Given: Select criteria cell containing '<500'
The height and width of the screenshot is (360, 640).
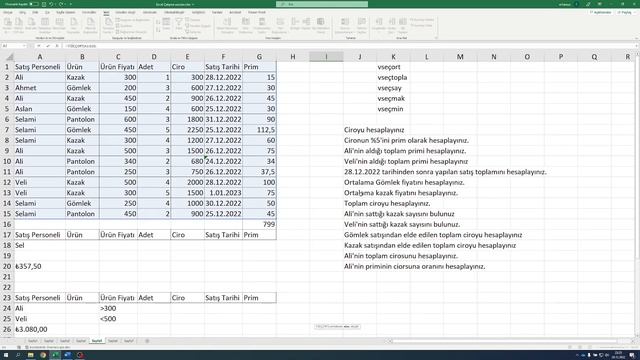Looking at the screenshot, I should click(118, 319).
